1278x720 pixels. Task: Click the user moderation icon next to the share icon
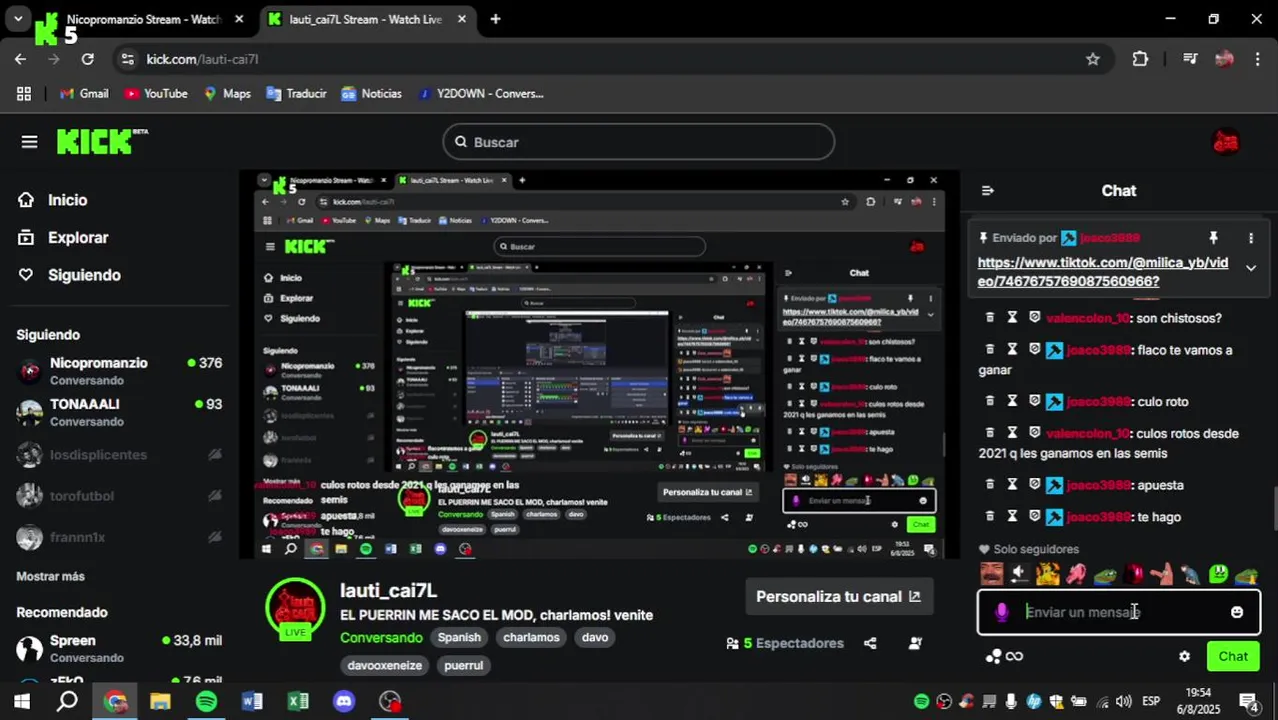[x=915, y=643]
